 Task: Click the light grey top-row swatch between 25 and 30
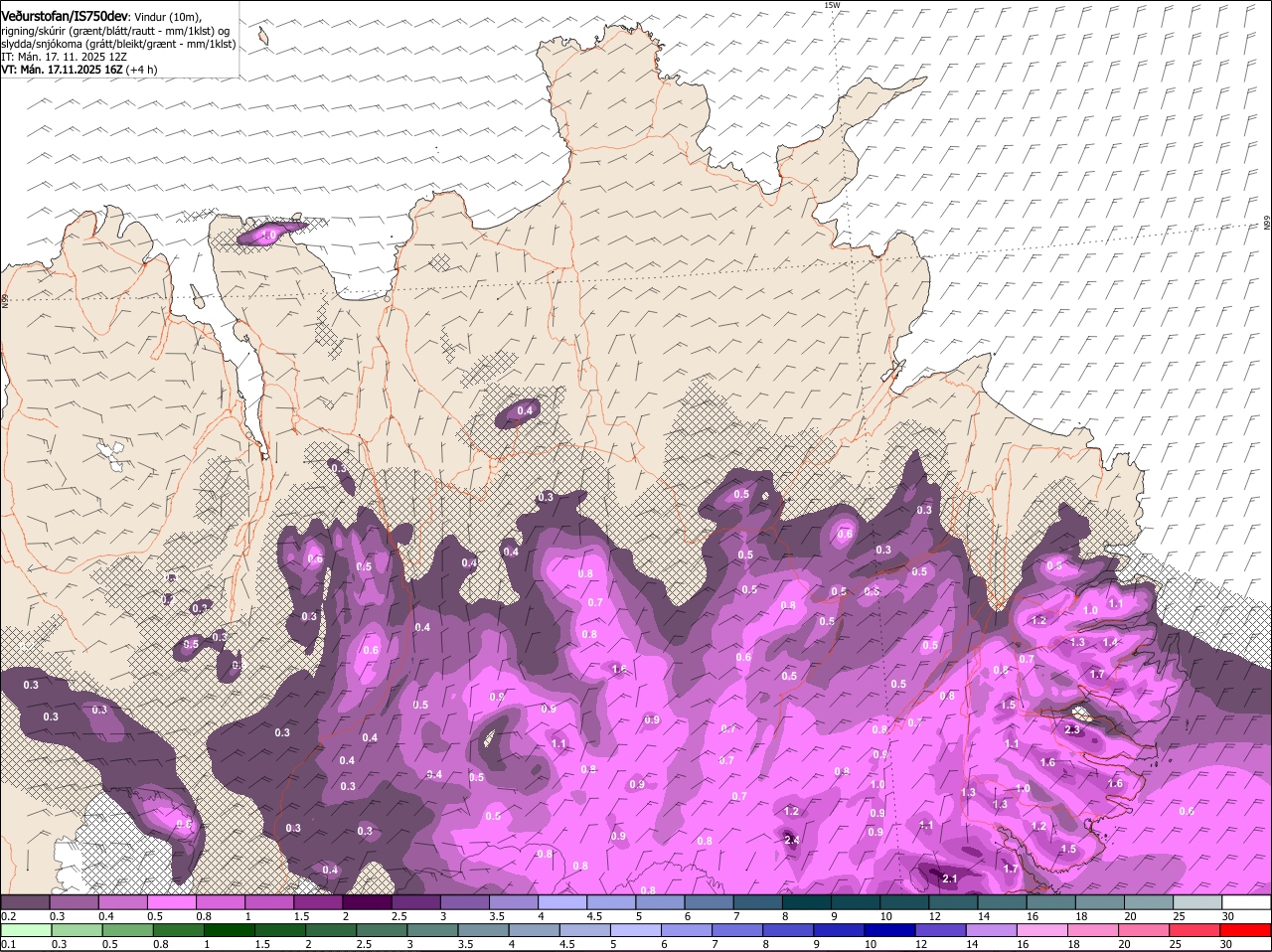click(x=1198, y=902)
